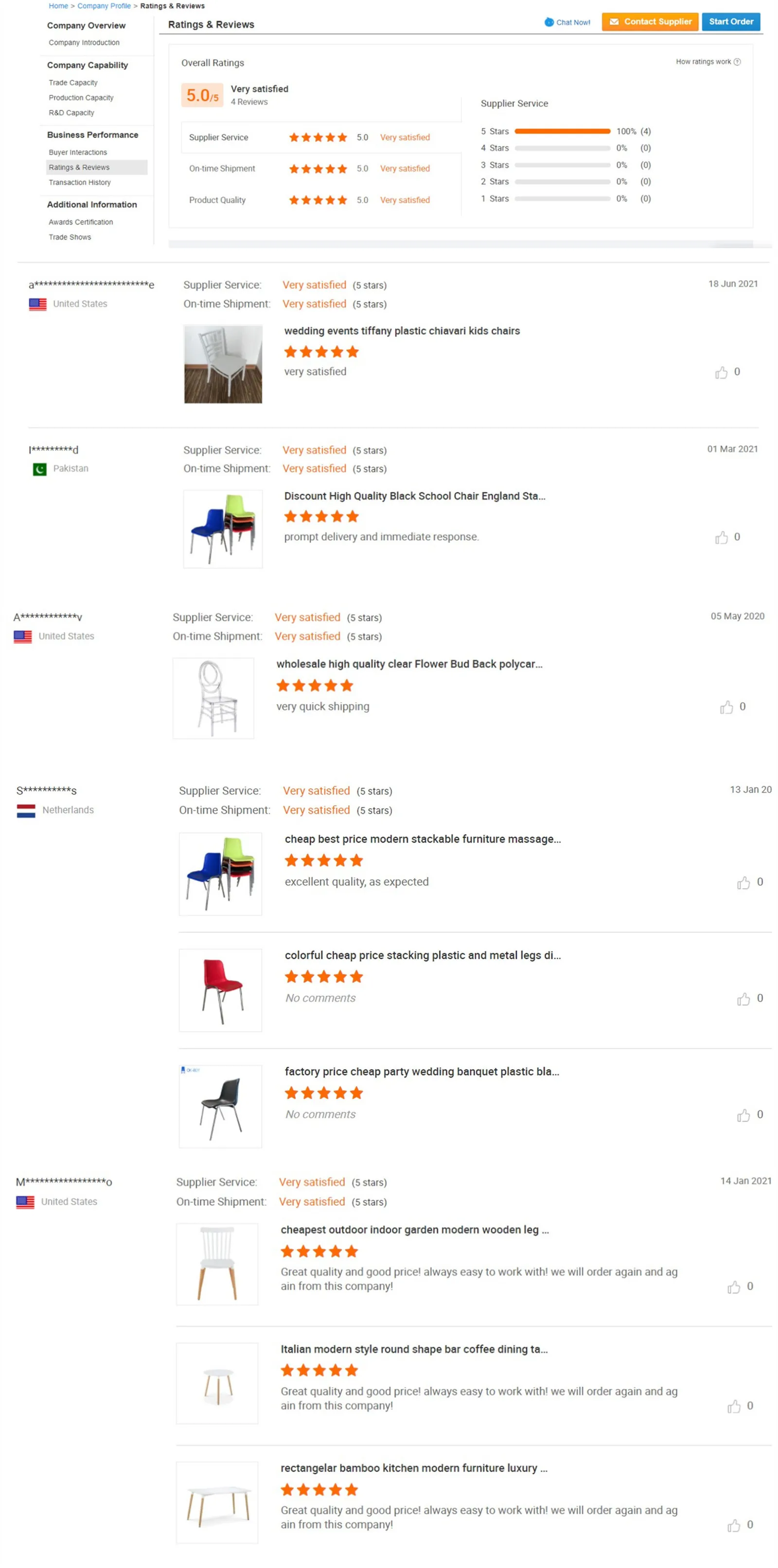Like the bamboo kitchen table review

pyautogui.click(x=733, y=1525)
